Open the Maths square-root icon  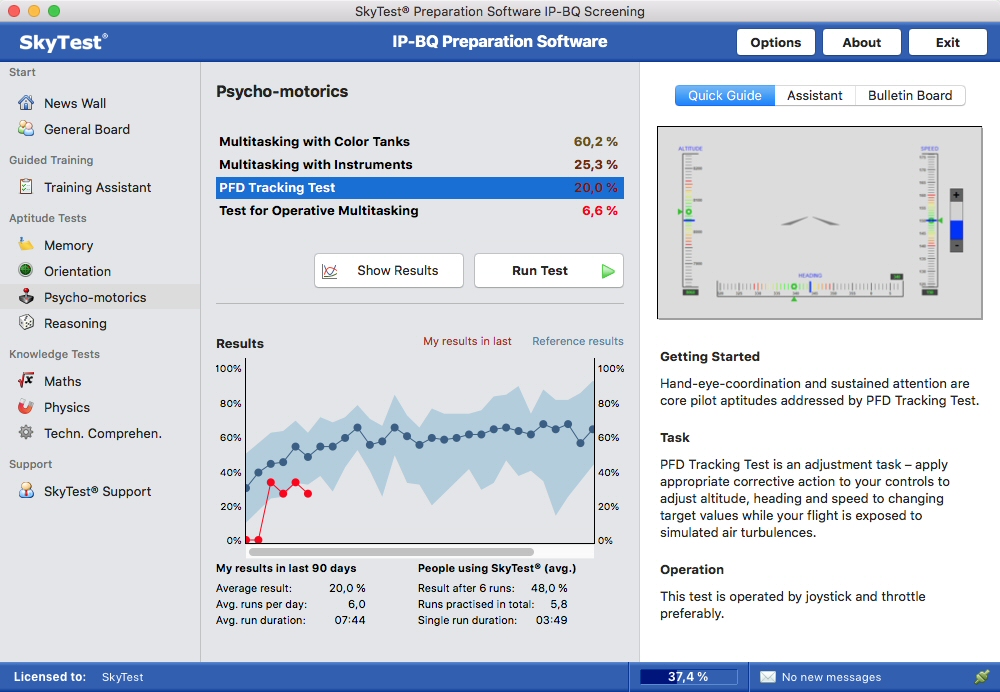pyautogui.click(x=26, y=381)
